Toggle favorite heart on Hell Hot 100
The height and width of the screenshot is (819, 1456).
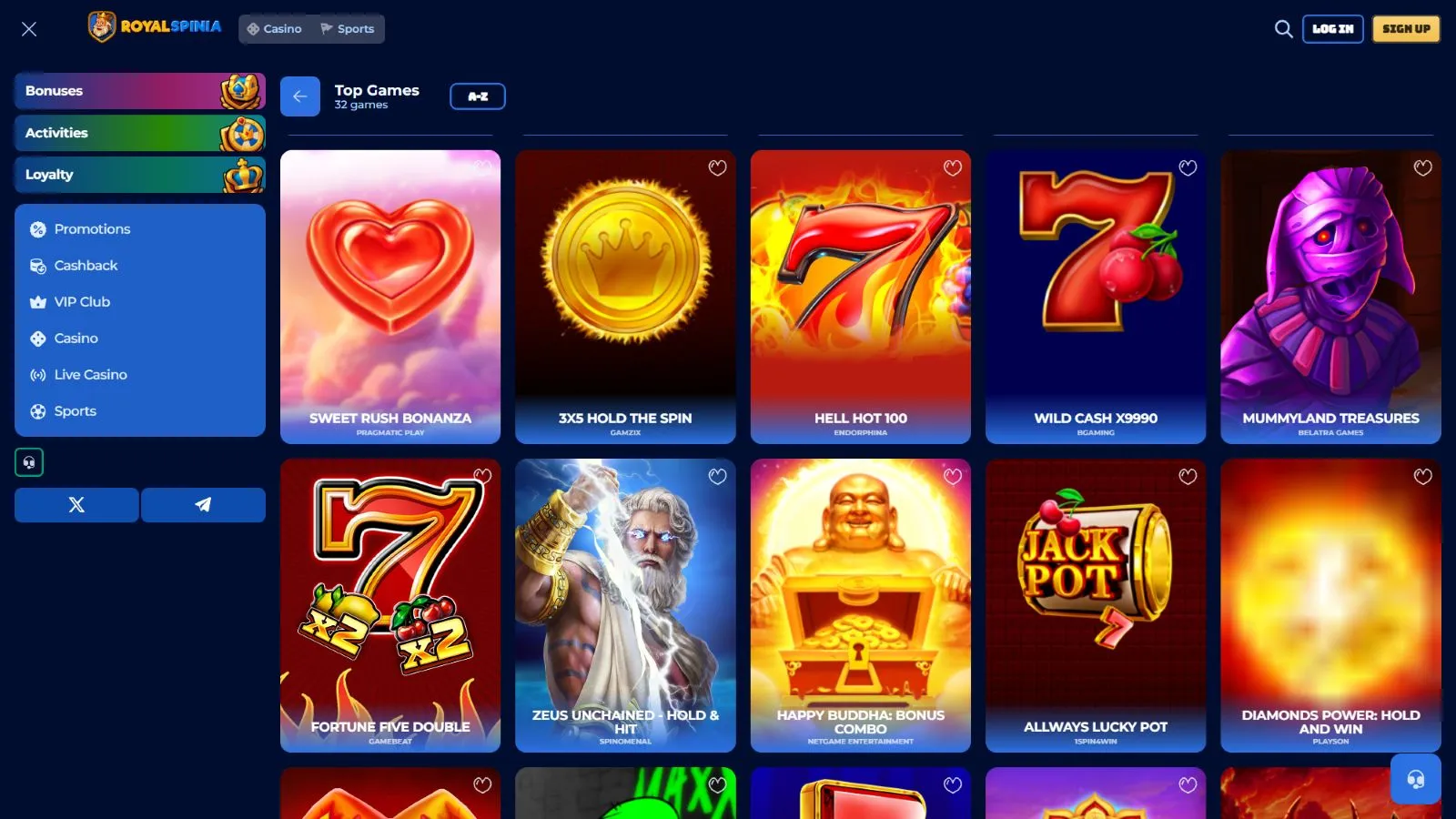pos(952,167)
